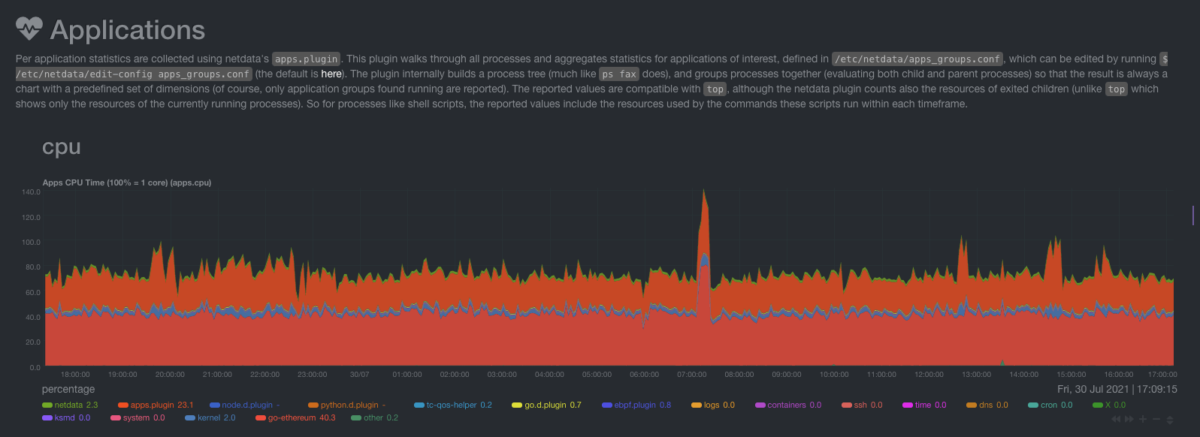Click the ksmd color swatch in legend
The width and height of the screenshot is (1200, 437).
pyautogui.click(x=47, y=417)
